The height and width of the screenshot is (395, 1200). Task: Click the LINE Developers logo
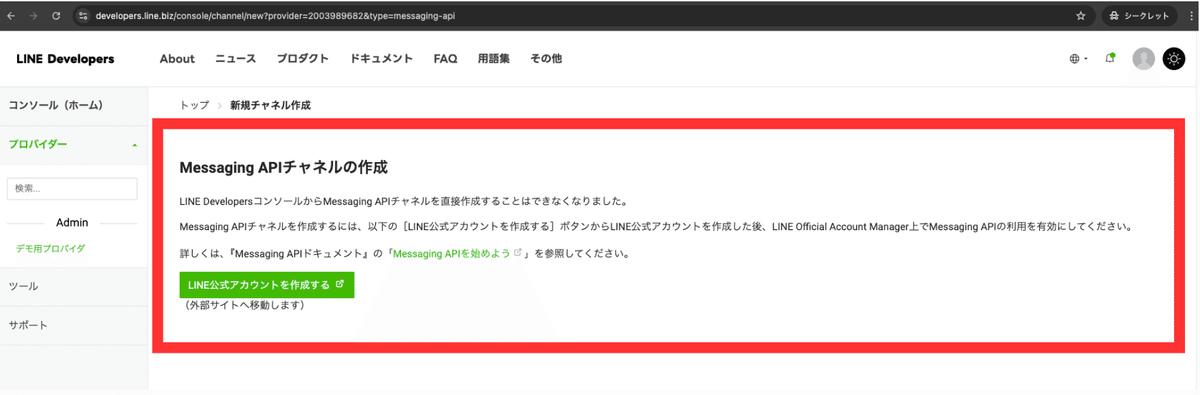(x=65, y=59)
